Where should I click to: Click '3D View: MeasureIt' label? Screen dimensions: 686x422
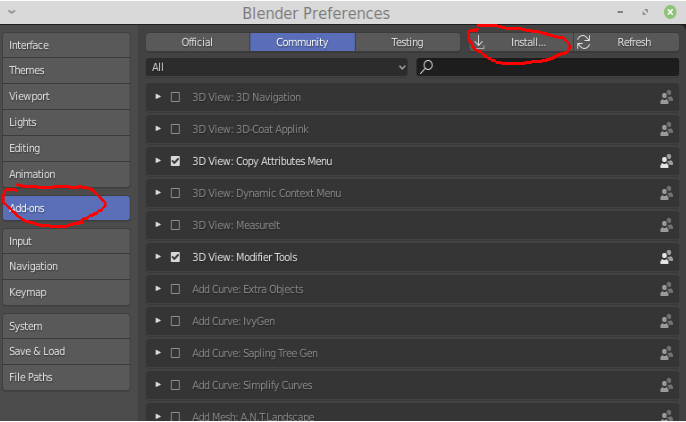coord(236,225)
